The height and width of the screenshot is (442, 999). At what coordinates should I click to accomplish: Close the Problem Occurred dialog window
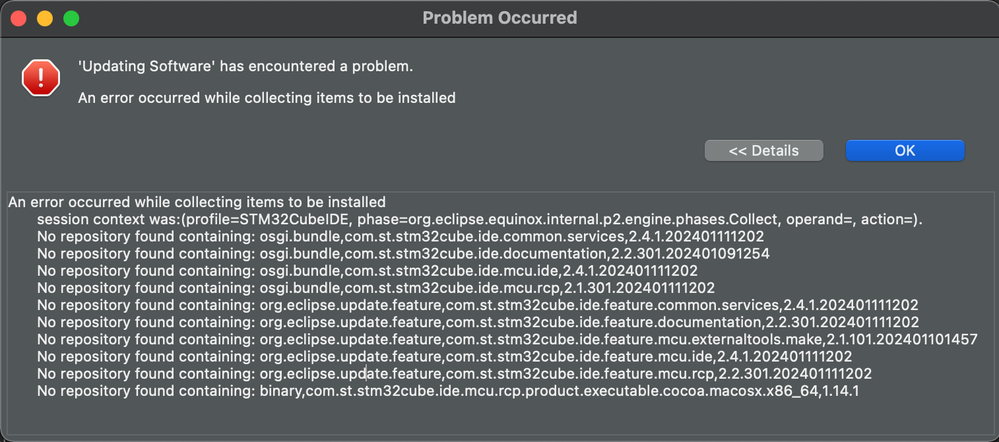click(18, 18)
